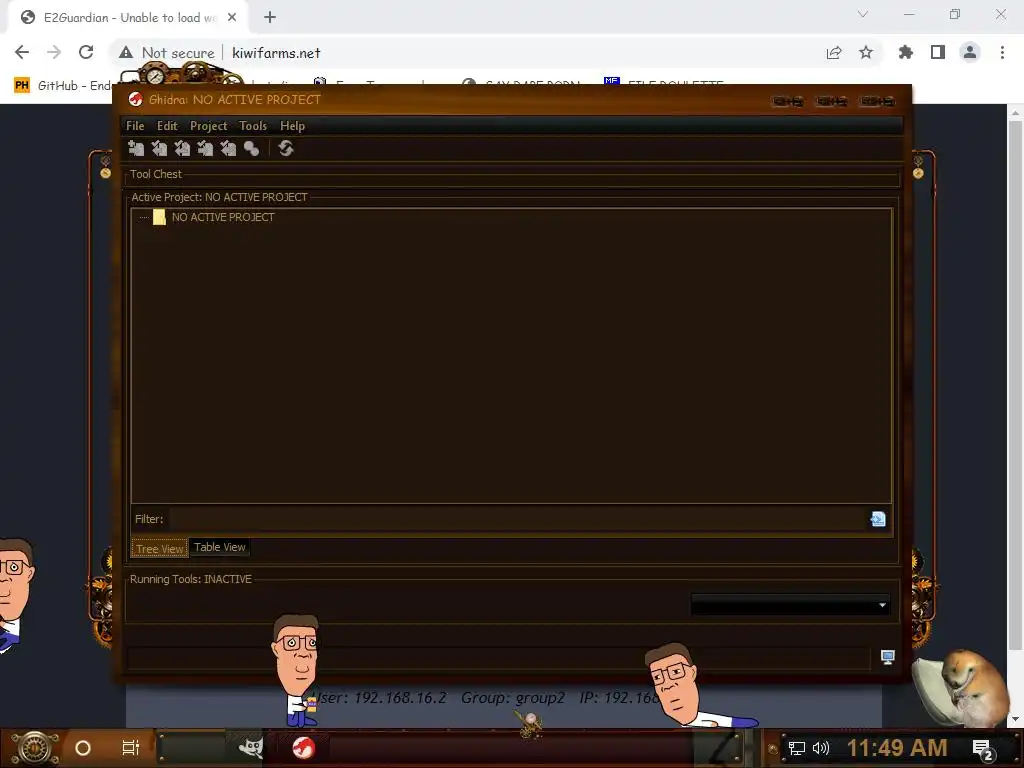Open GIMP from the taskbar
Viewport: 1024px width, 768px height.
pyautogui.click(x=251, y=748)
